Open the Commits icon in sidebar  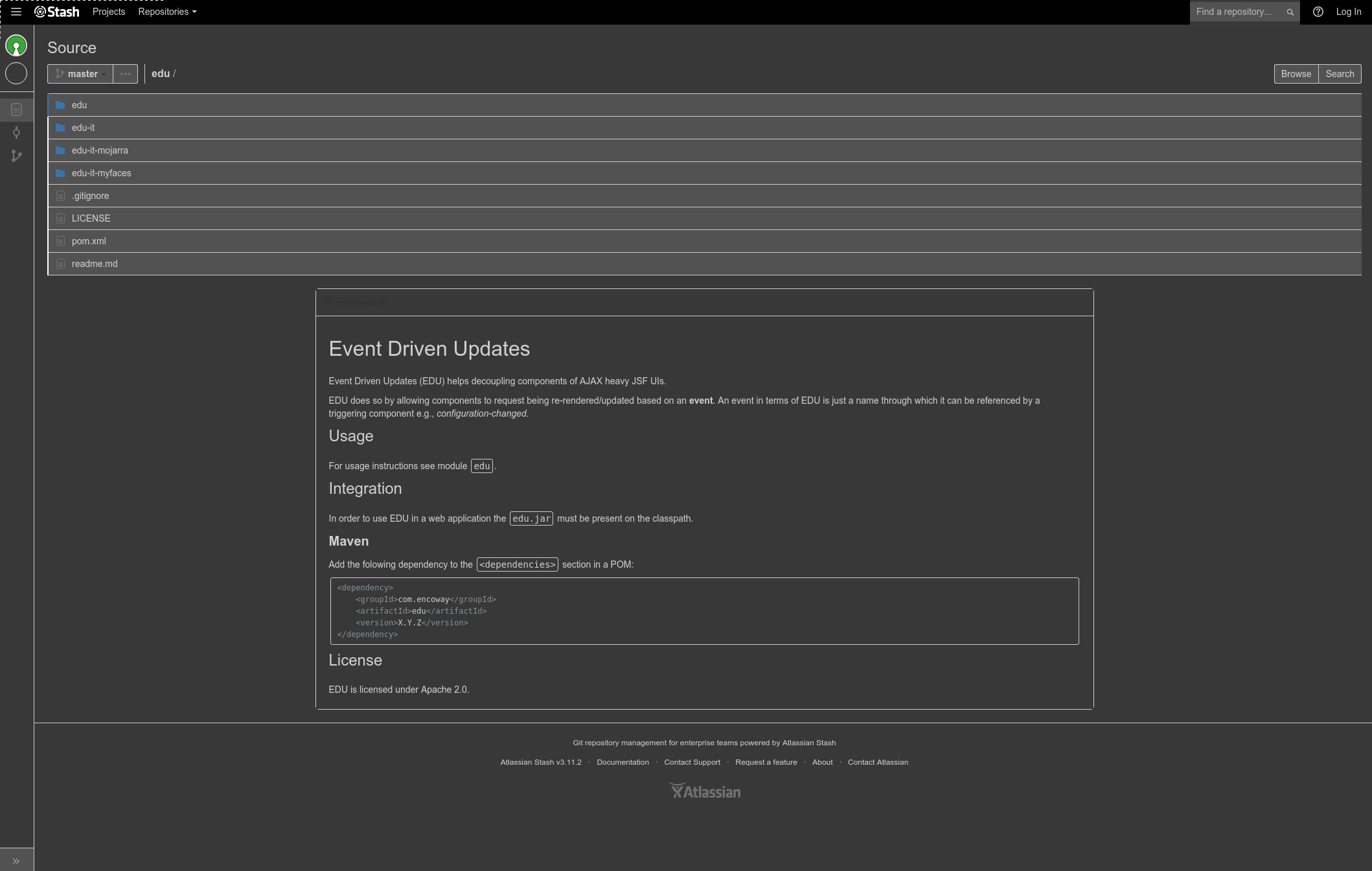pyautogui.click(x=16, y=132)
